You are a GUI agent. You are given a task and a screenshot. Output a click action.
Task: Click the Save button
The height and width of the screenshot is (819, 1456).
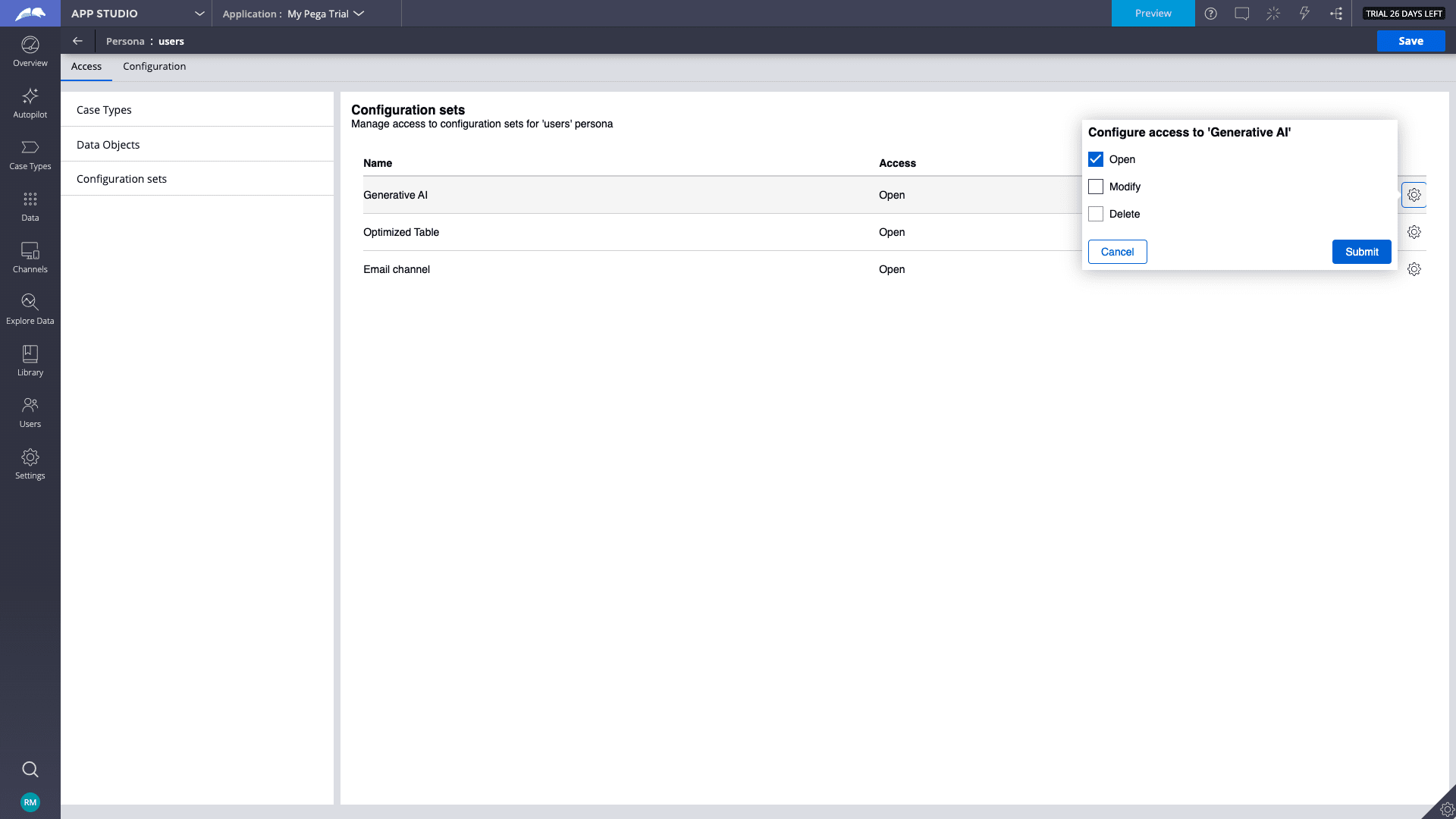[1410, 41]
